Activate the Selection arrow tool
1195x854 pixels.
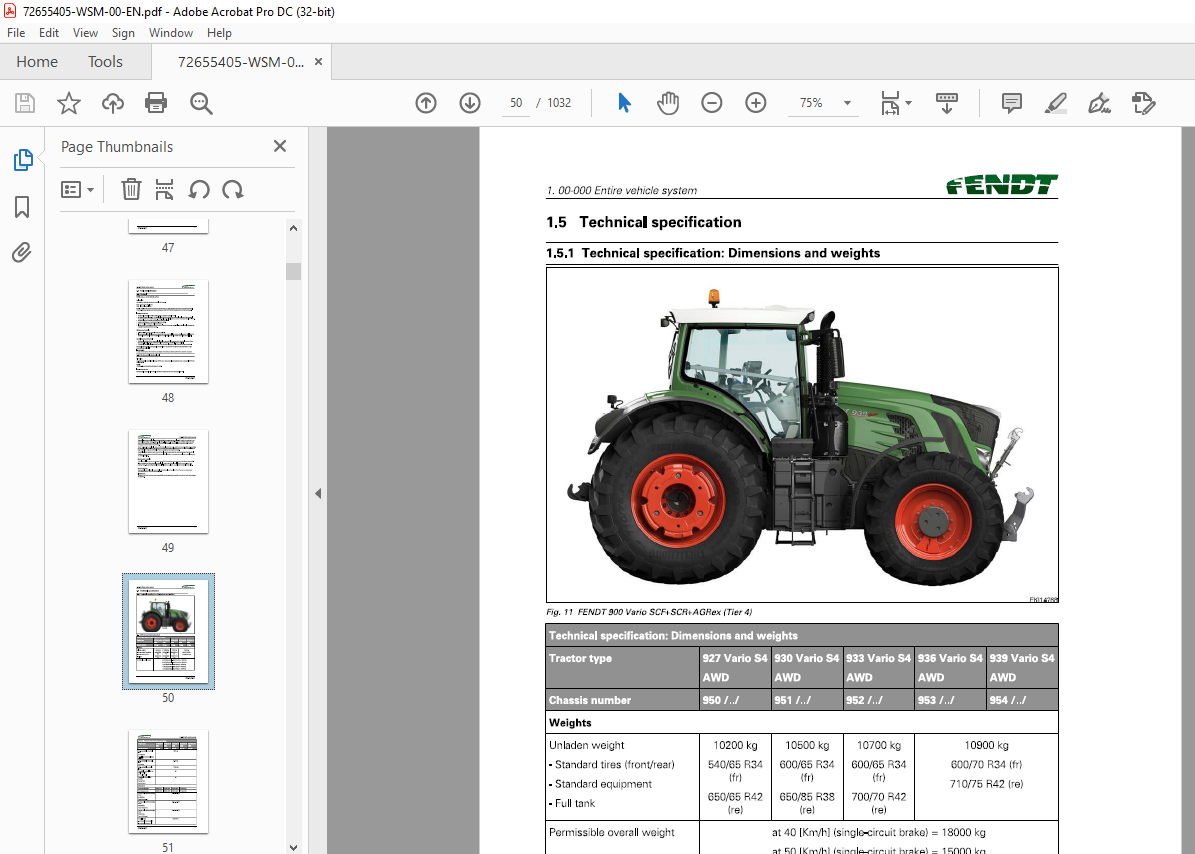624,103
